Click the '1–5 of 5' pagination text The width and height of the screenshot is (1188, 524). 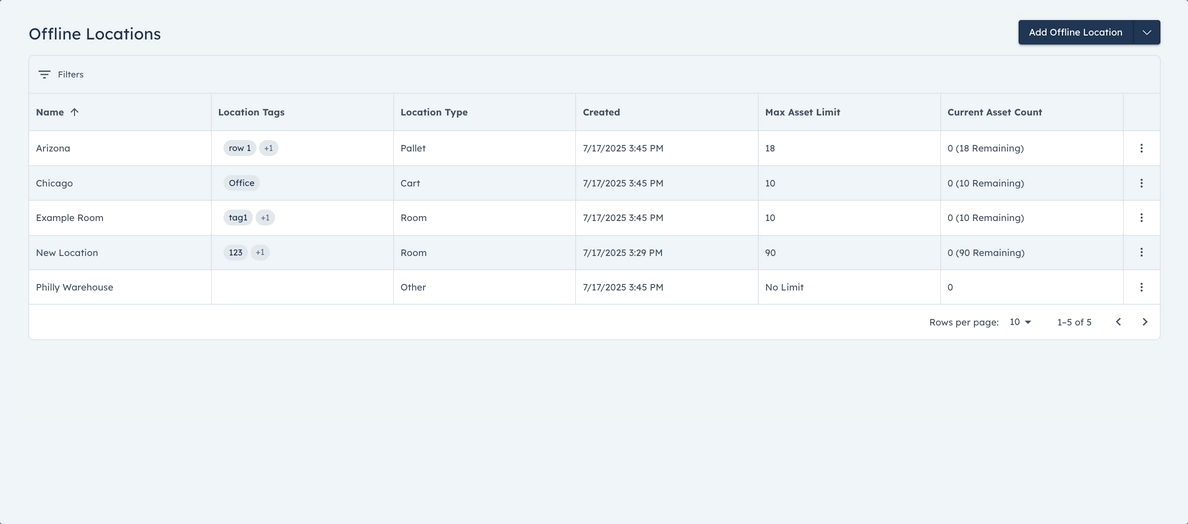[1074, 323]
